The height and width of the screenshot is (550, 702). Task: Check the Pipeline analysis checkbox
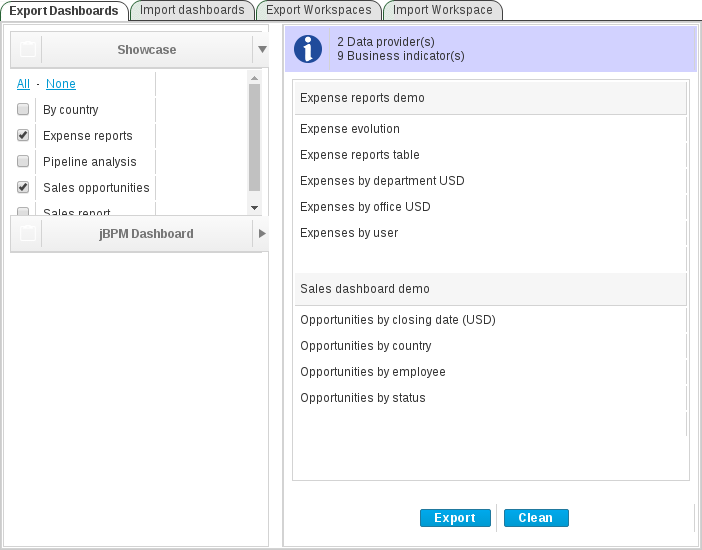point(23,161)
